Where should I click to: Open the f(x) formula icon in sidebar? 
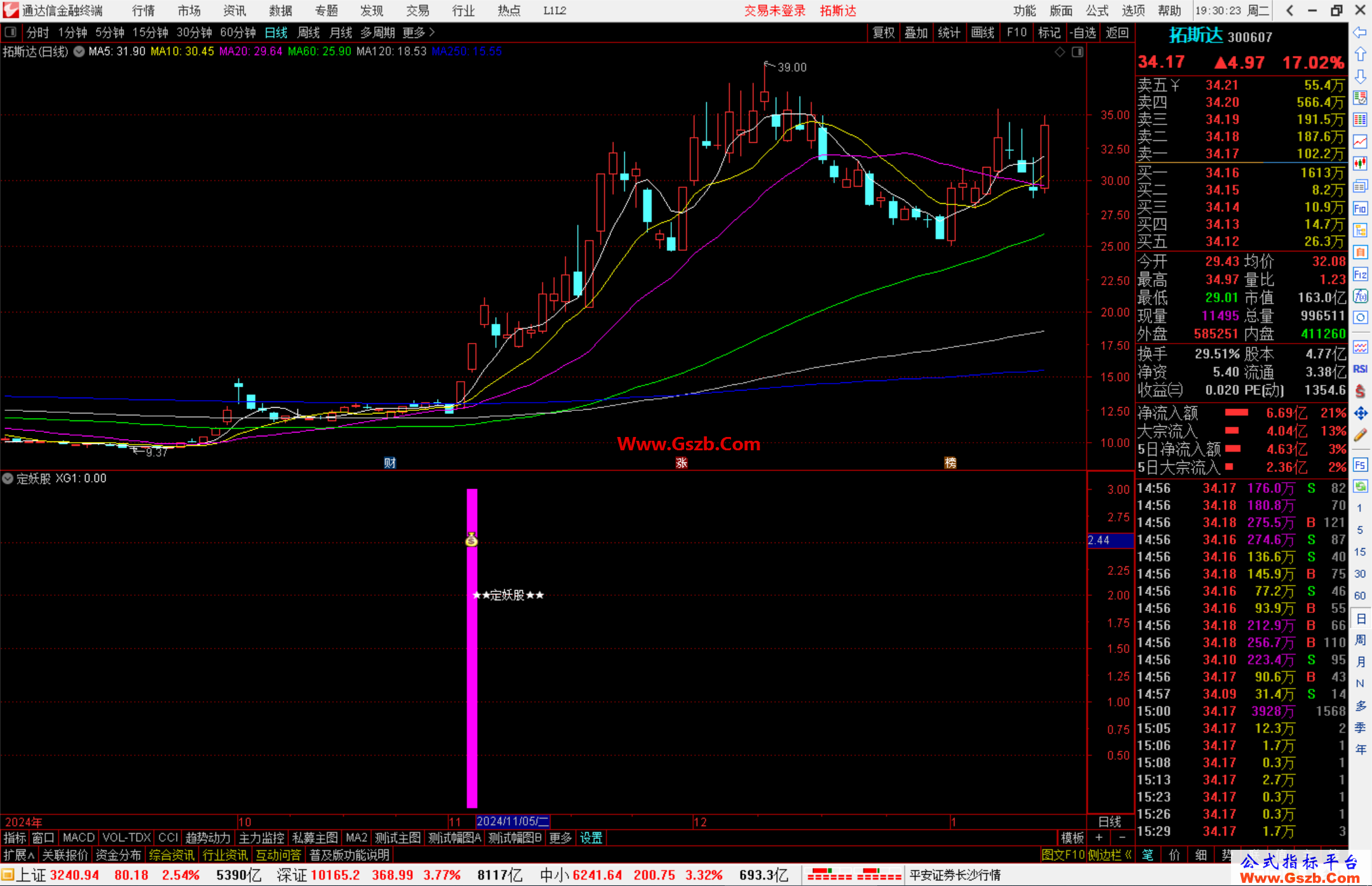pyautogui.click(x=1360, y=296)
